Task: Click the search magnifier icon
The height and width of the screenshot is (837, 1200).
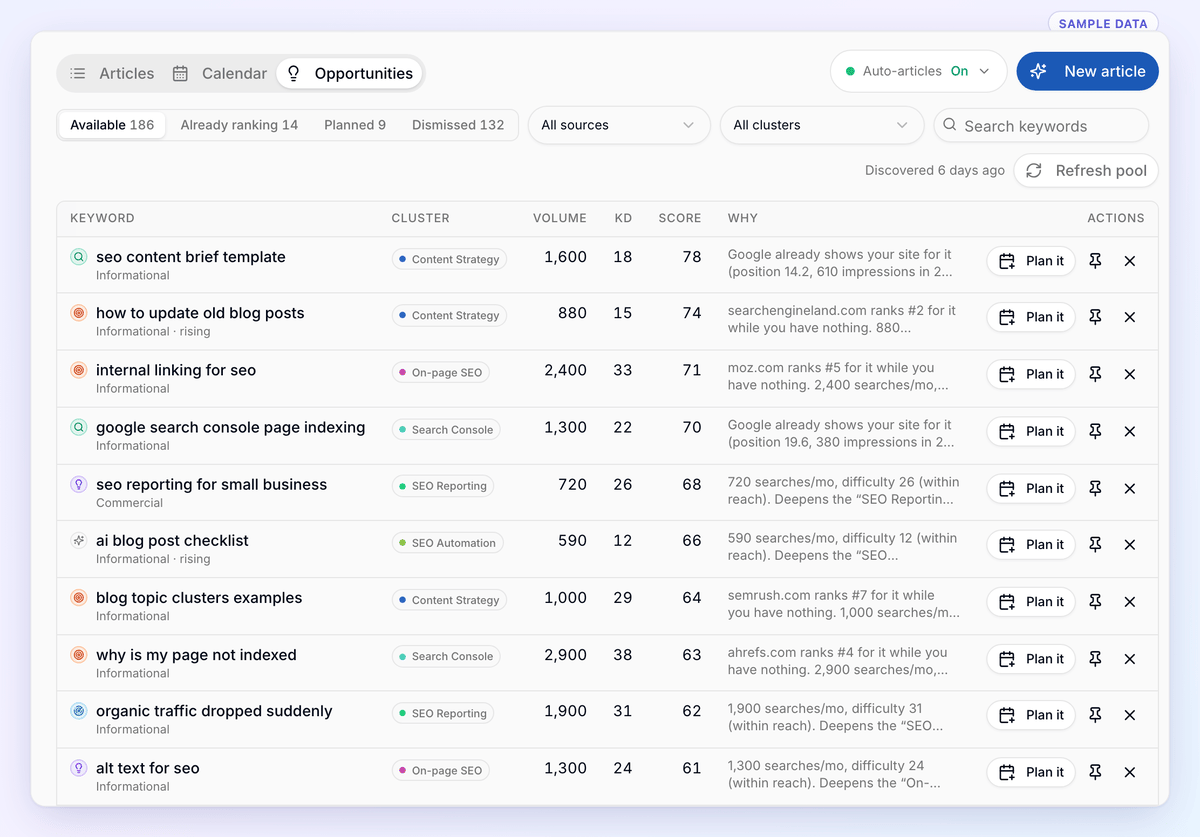Action: coord(950,126)
